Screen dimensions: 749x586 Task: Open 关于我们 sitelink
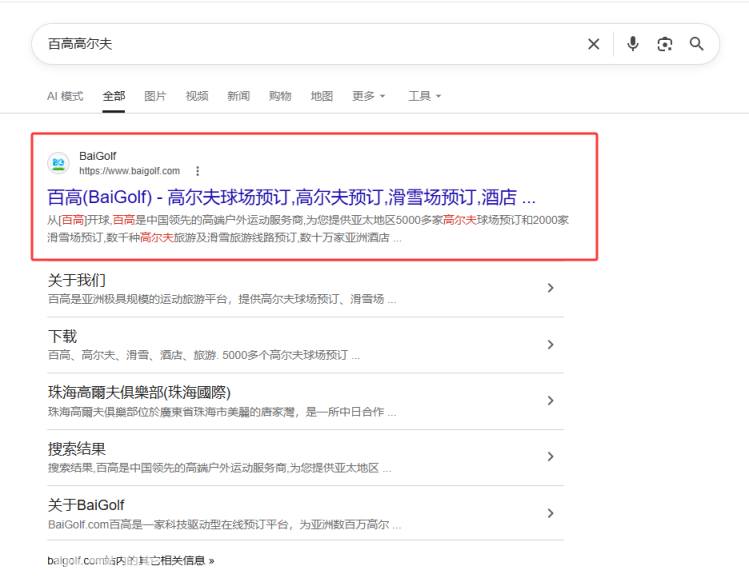(76, 280)
